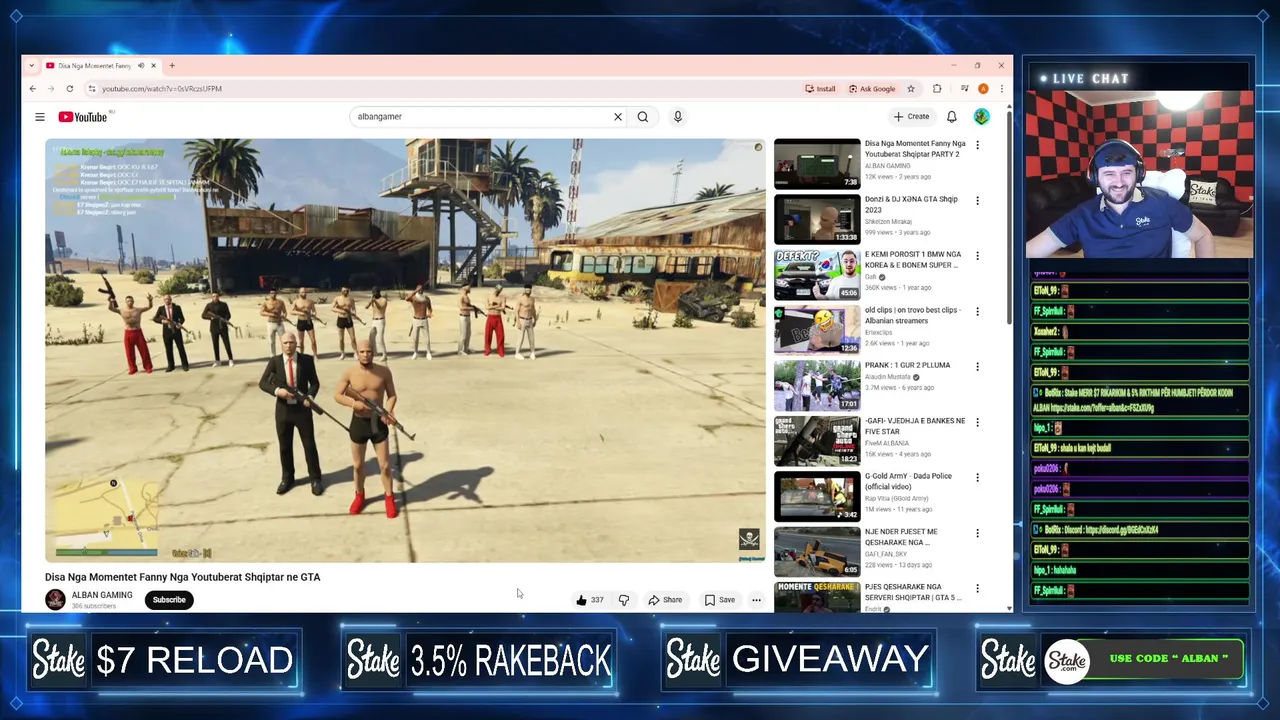Open options for PARTY 2 video
Image resolution: width=1280 pixels, height=720 pixels.
977,145
